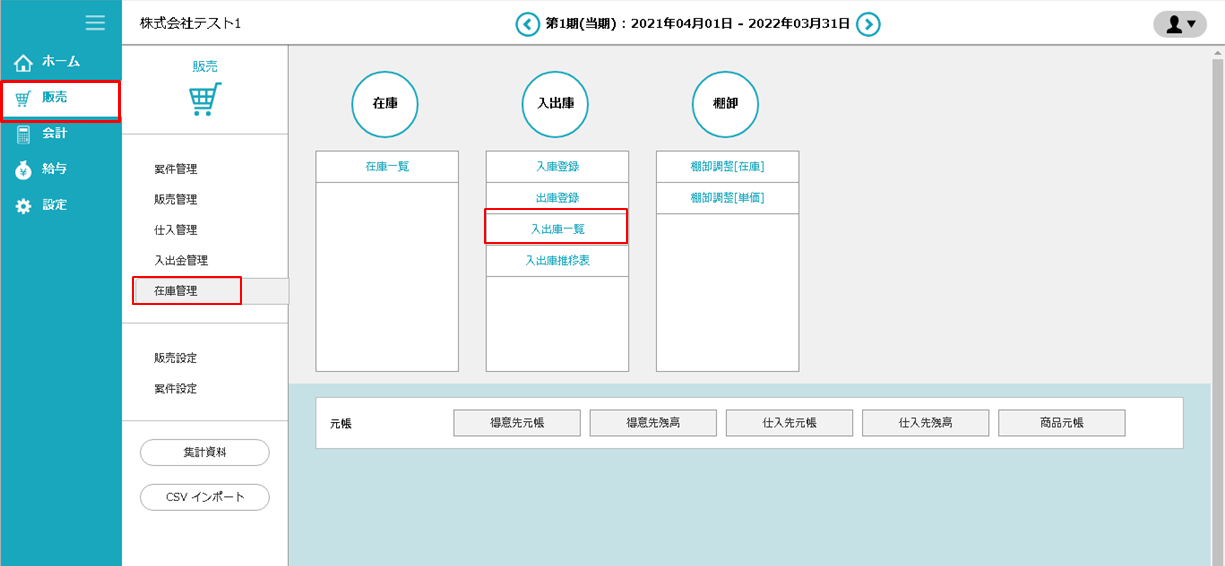Click the hamburger menu icon in sidebar

tap(95, 23)
